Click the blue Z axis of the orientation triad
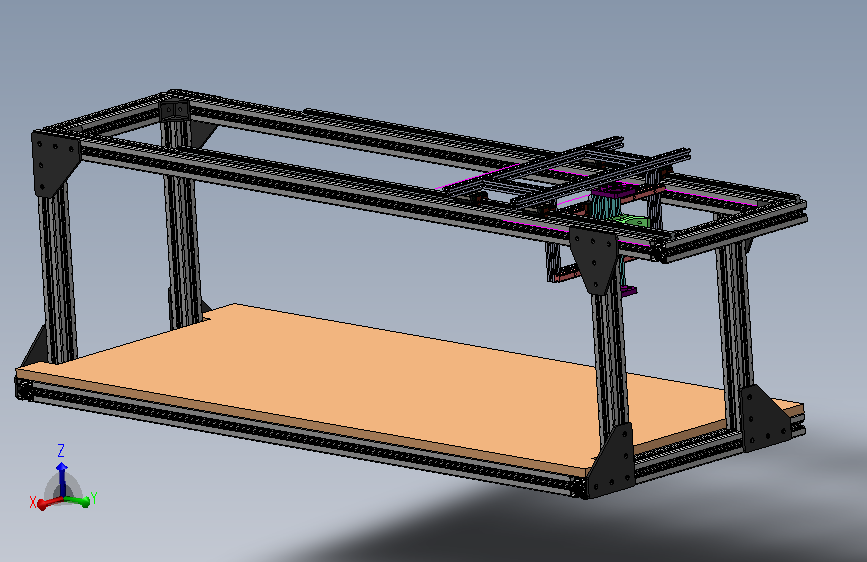This screenshot has width=867, height=562. 62,479
